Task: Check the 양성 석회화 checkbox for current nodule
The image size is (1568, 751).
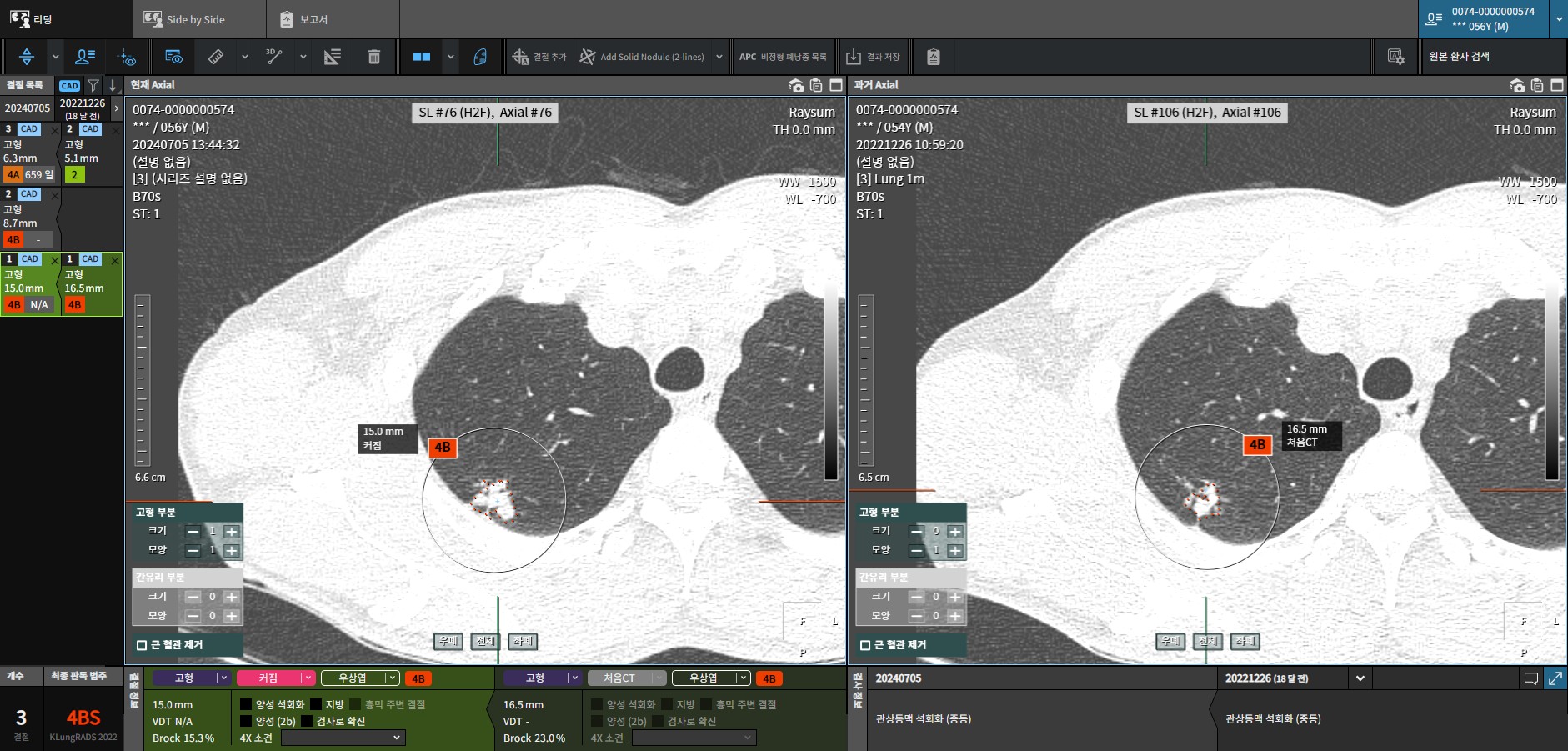Action: point(246,704)
